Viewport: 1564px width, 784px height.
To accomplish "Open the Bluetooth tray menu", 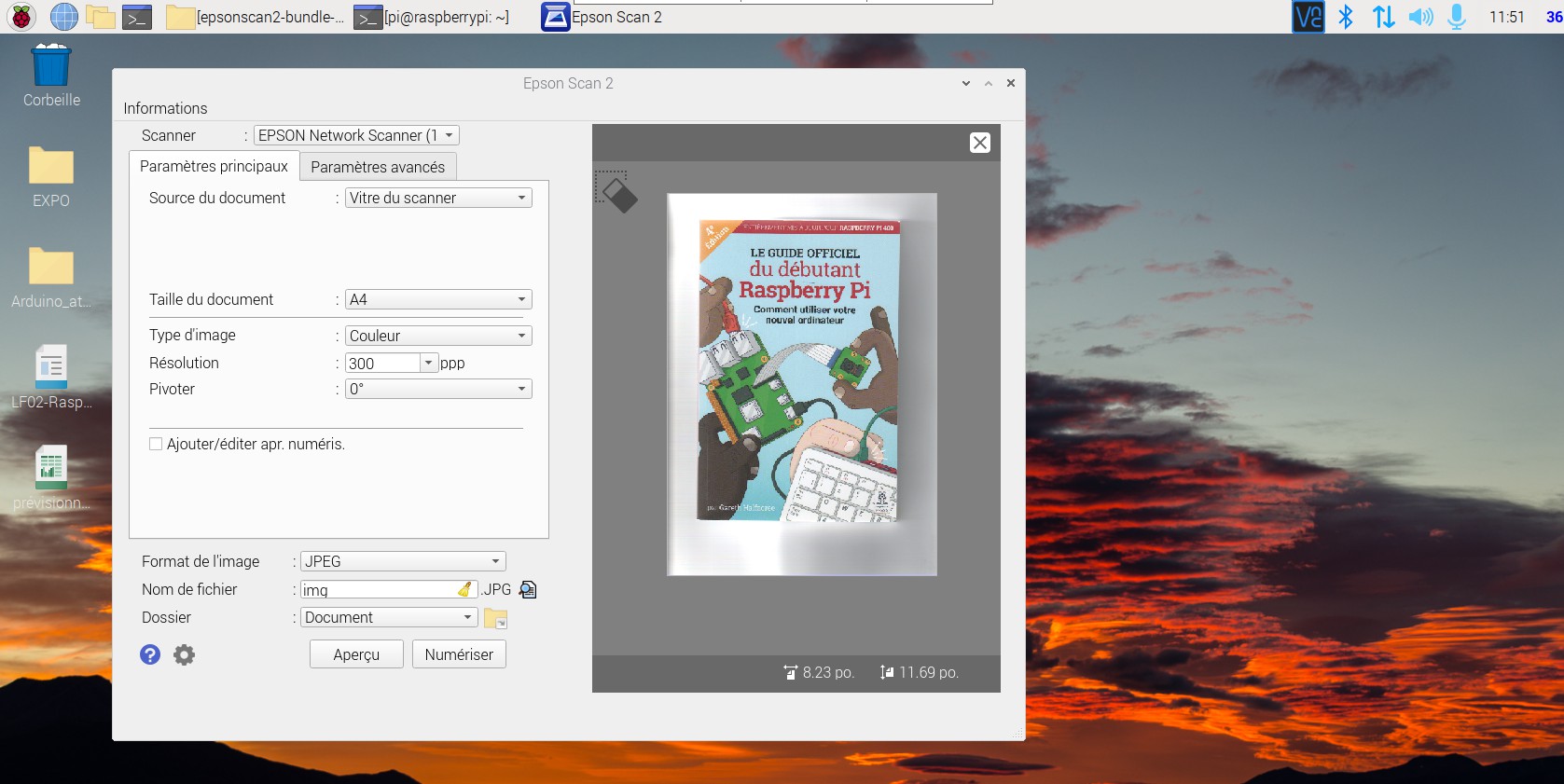I will [1346, 17].
